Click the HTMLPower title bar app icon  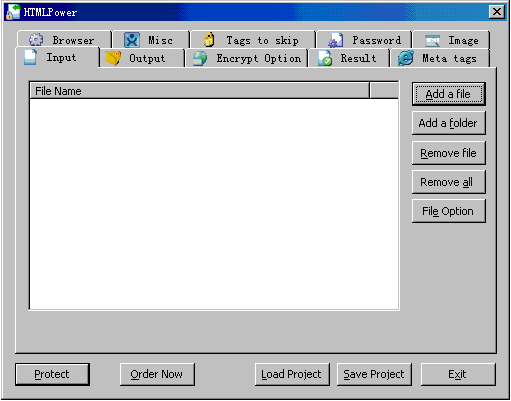tap(13, 12)
